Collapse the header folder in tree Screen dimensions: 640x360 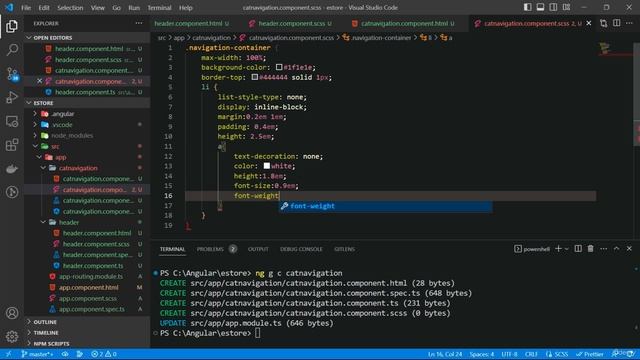click(69, 222)
